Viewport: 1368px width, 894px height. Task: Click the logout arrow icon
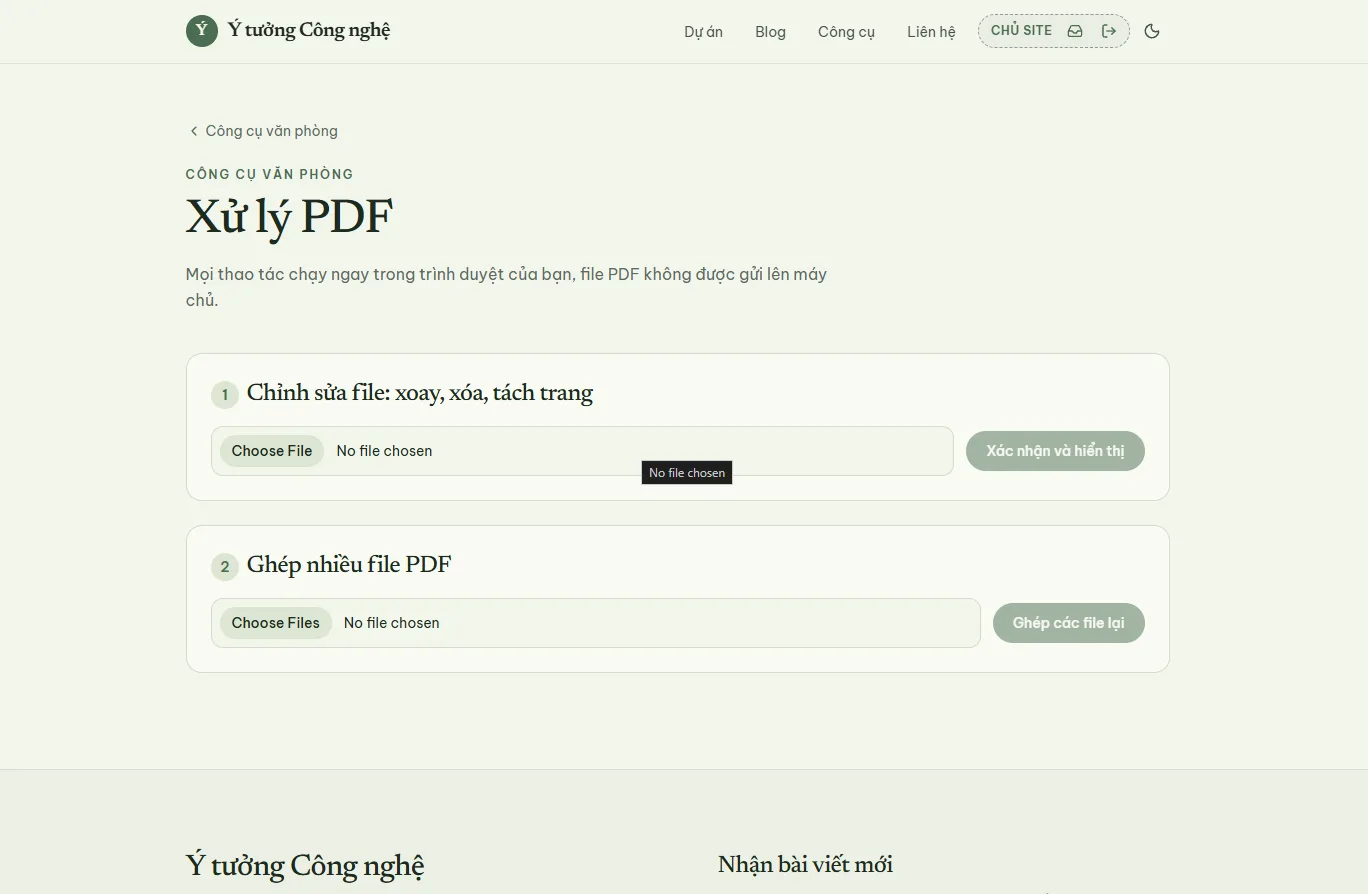(x=1109, y=31)
